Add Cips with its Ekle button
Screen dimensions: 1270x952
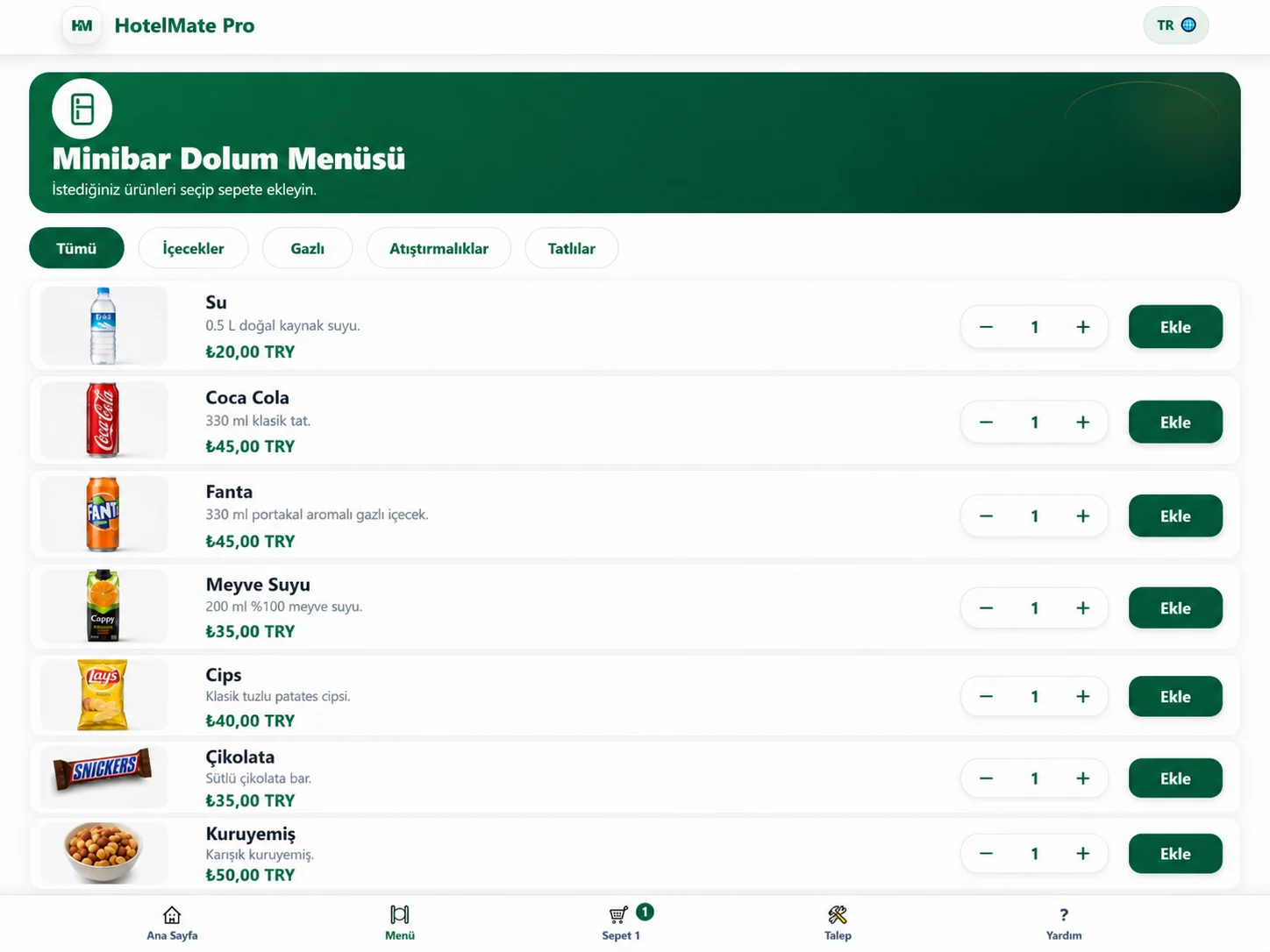pos(1175,696)
